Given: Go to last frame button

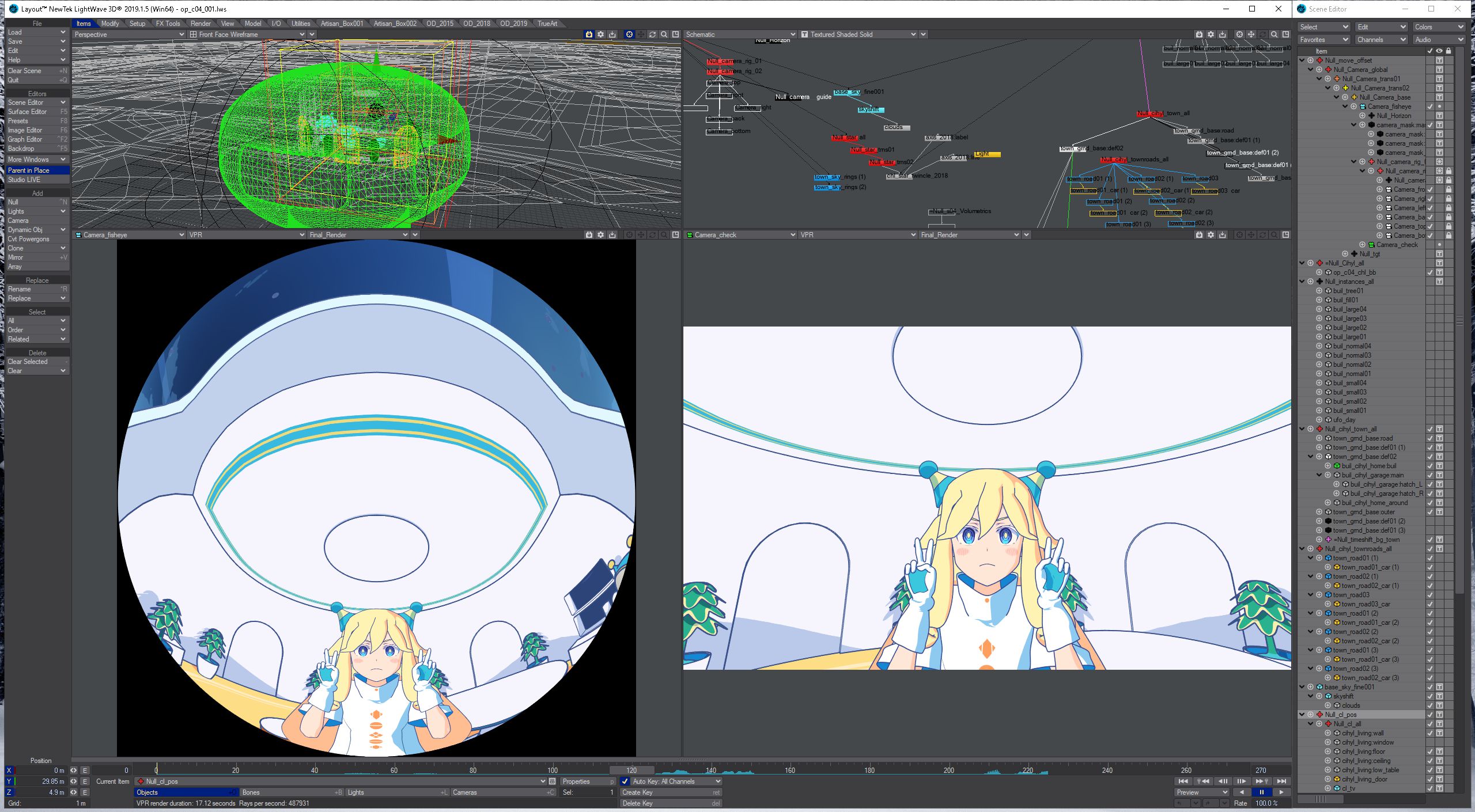Looking at the screenshot, I should tap(1281, 781).
